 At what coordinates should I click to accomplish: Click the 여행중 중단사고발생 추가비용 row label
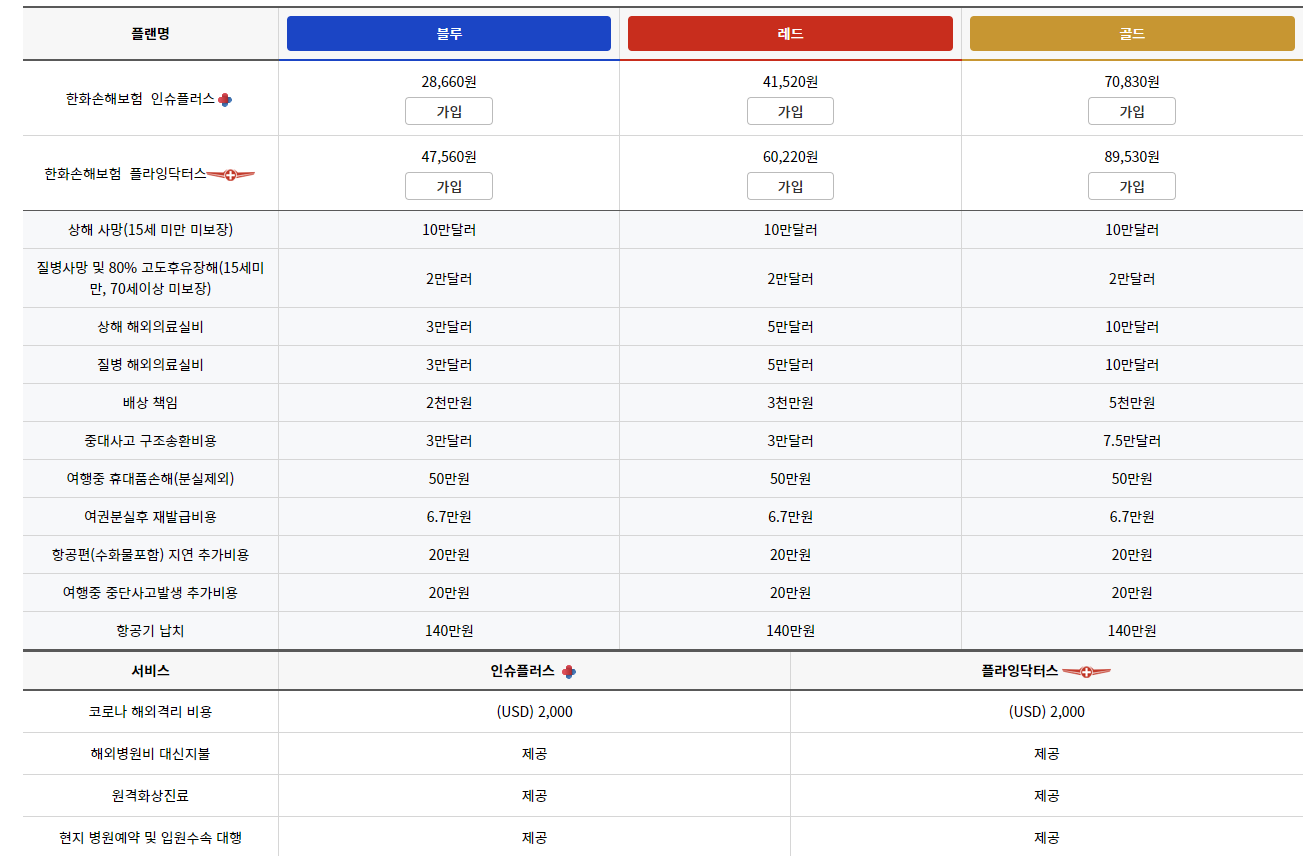(150, 592)
